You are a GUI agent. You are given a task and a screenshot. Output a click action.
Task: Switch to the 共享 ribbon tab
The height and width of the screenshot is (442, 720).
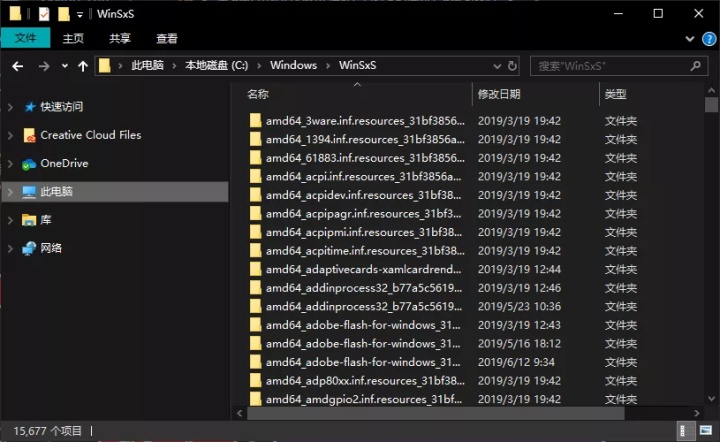[120, 39]
